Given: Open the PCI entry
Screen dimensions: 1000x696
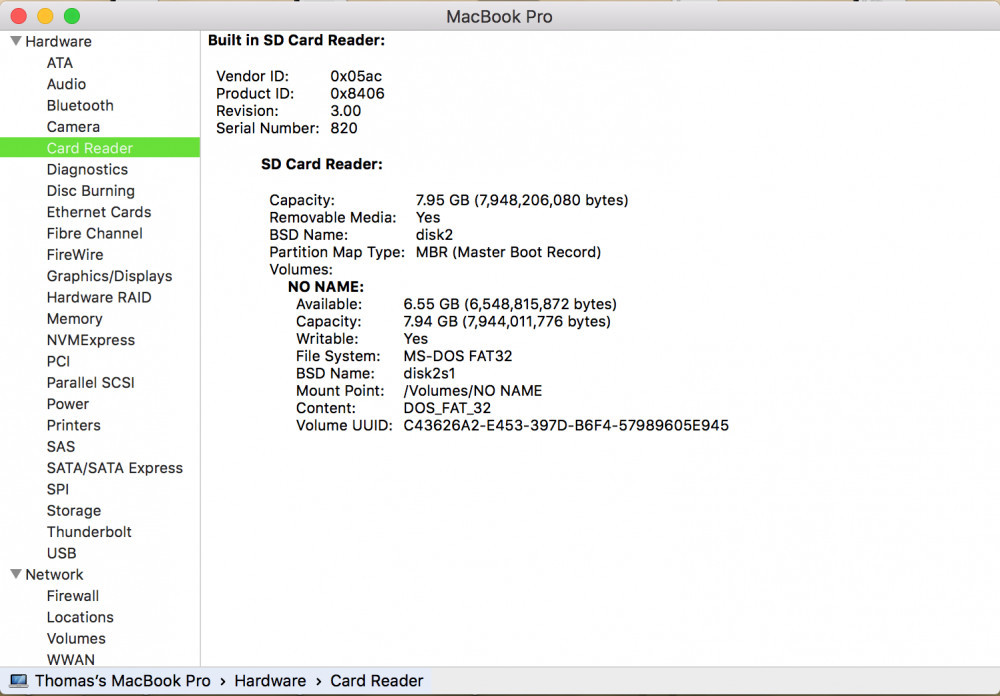Looking at the screenshot, I should [x=58, y=362].
